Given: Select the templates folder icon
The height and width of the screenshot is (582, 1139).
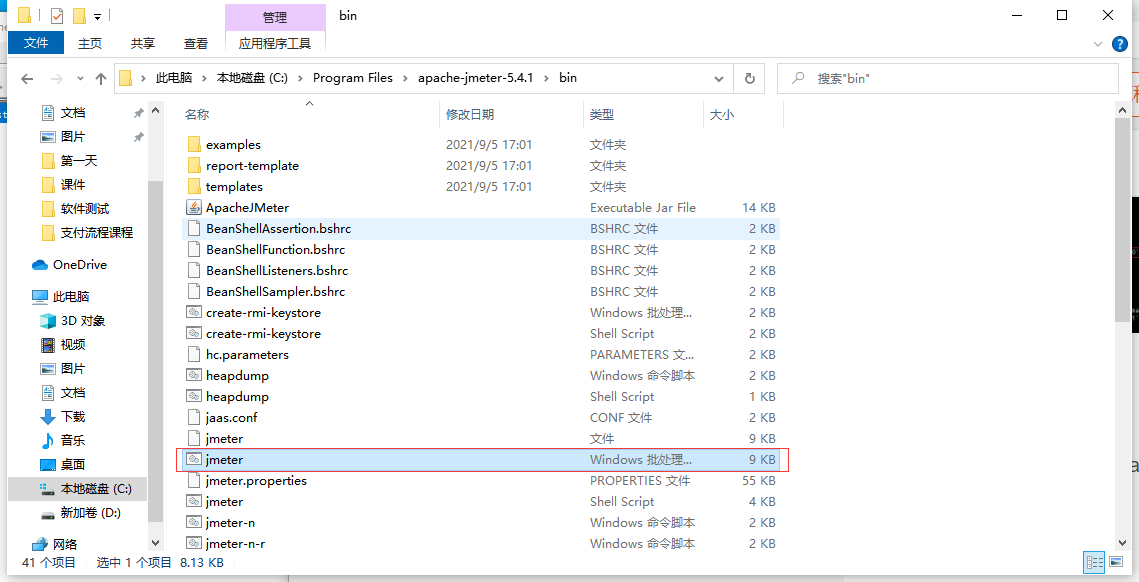Looking at the screenshot, I should pos(193,187).
